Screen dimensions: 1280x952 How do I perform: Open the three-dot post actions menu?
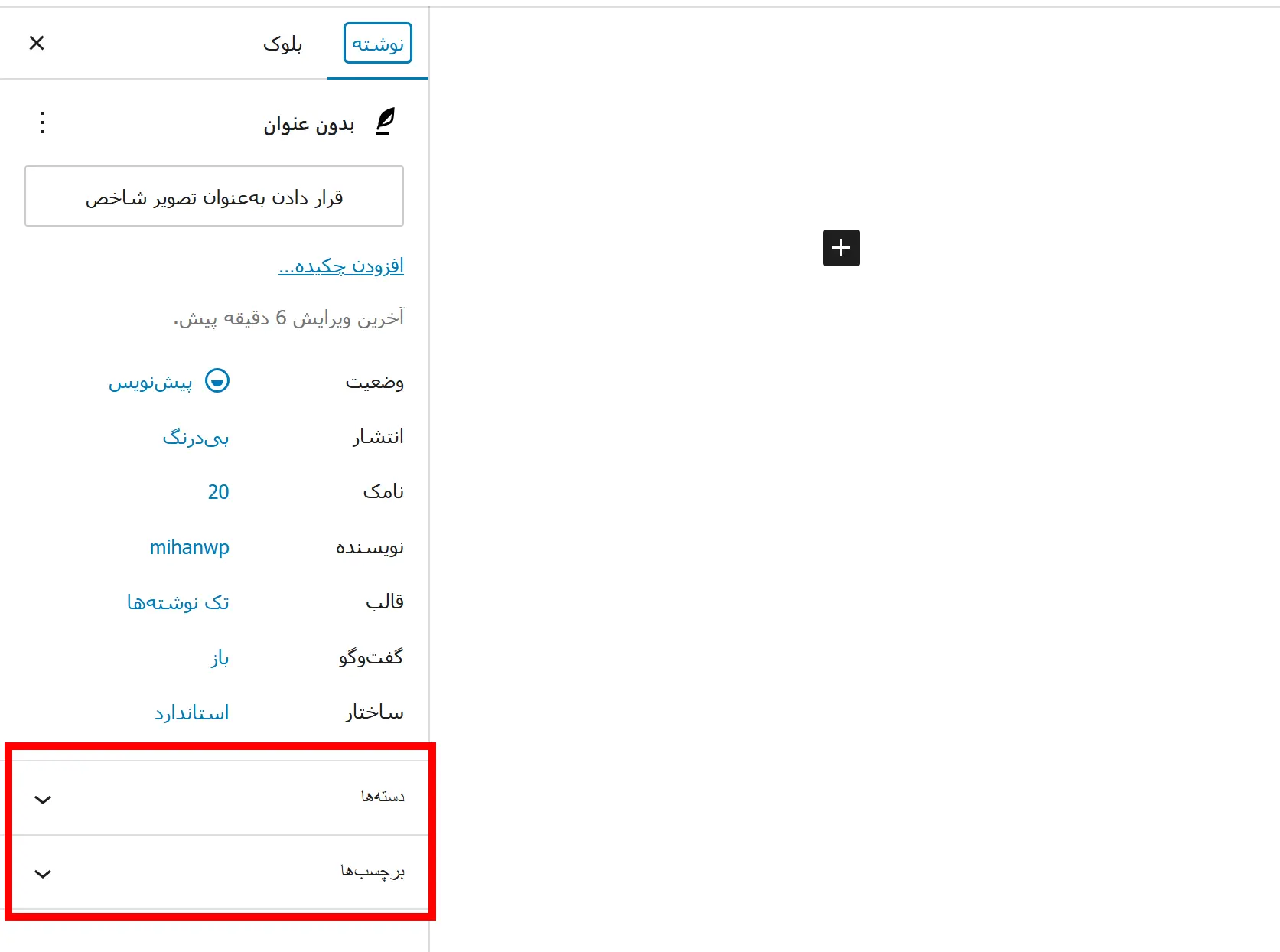tap(43, 122)
